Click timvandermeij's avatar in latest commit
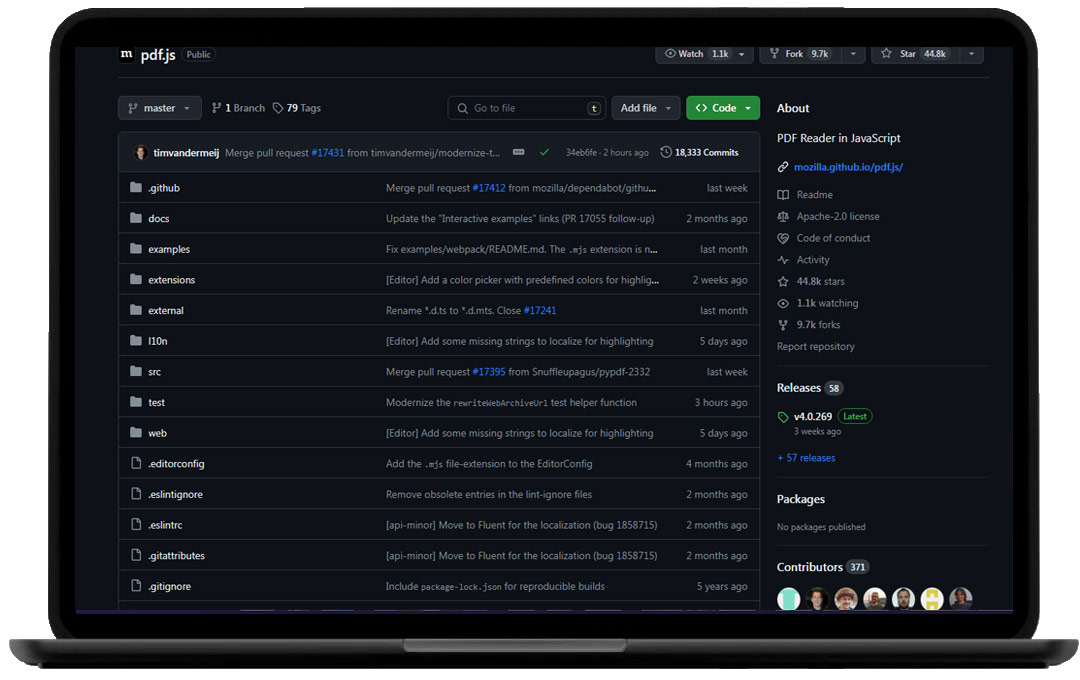 click(140, 153)
